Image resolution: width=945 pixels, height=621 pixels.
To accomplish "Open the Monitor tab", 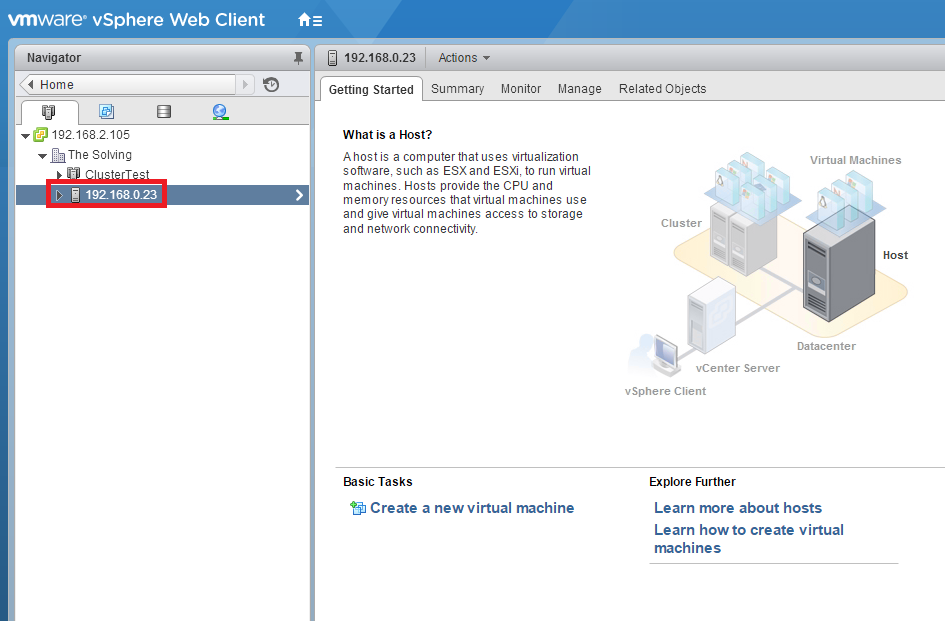I will 521,89.
